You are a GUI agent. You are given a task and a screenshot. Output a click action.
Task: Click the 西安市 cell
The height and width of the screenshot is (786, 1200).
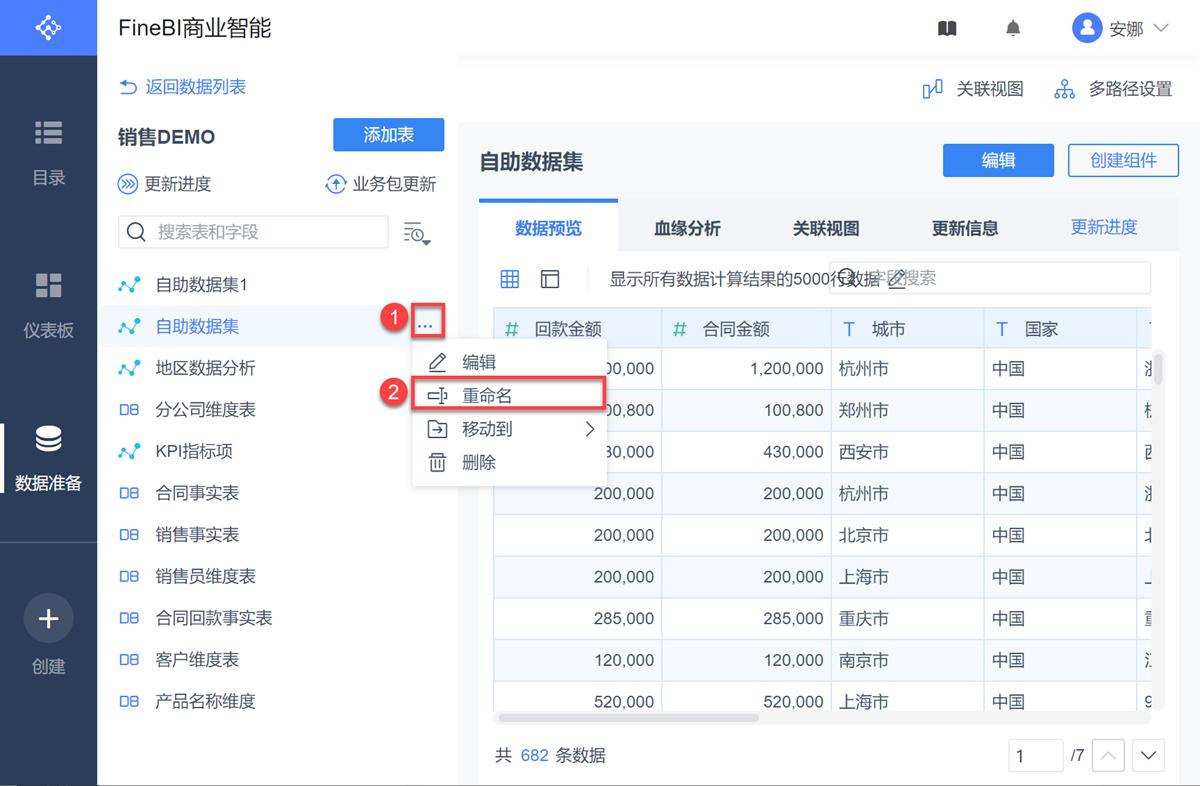(907, 452)
